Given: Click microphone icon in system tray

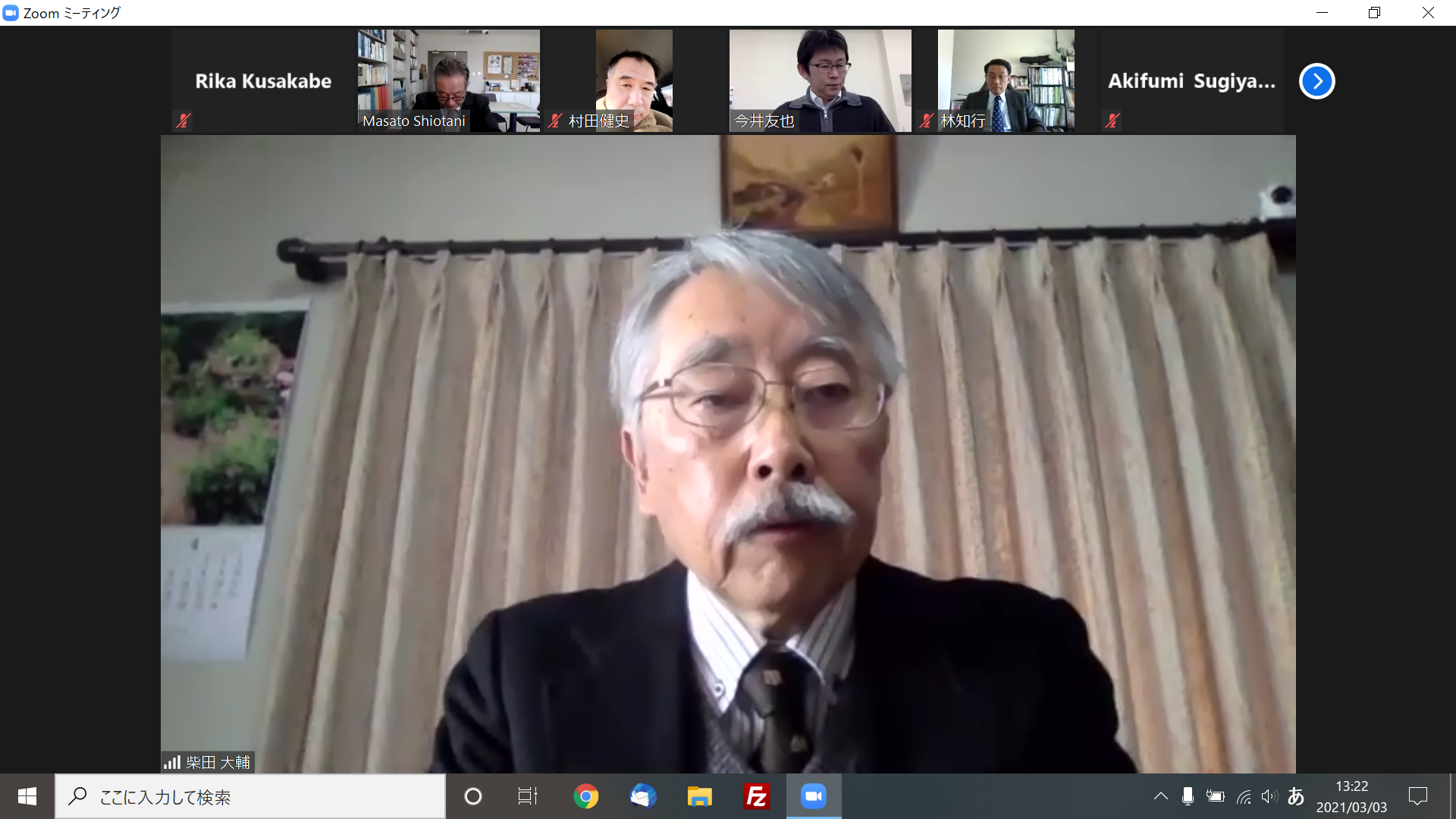Looking at the screenshot, I should click(x=1188, y=796).
